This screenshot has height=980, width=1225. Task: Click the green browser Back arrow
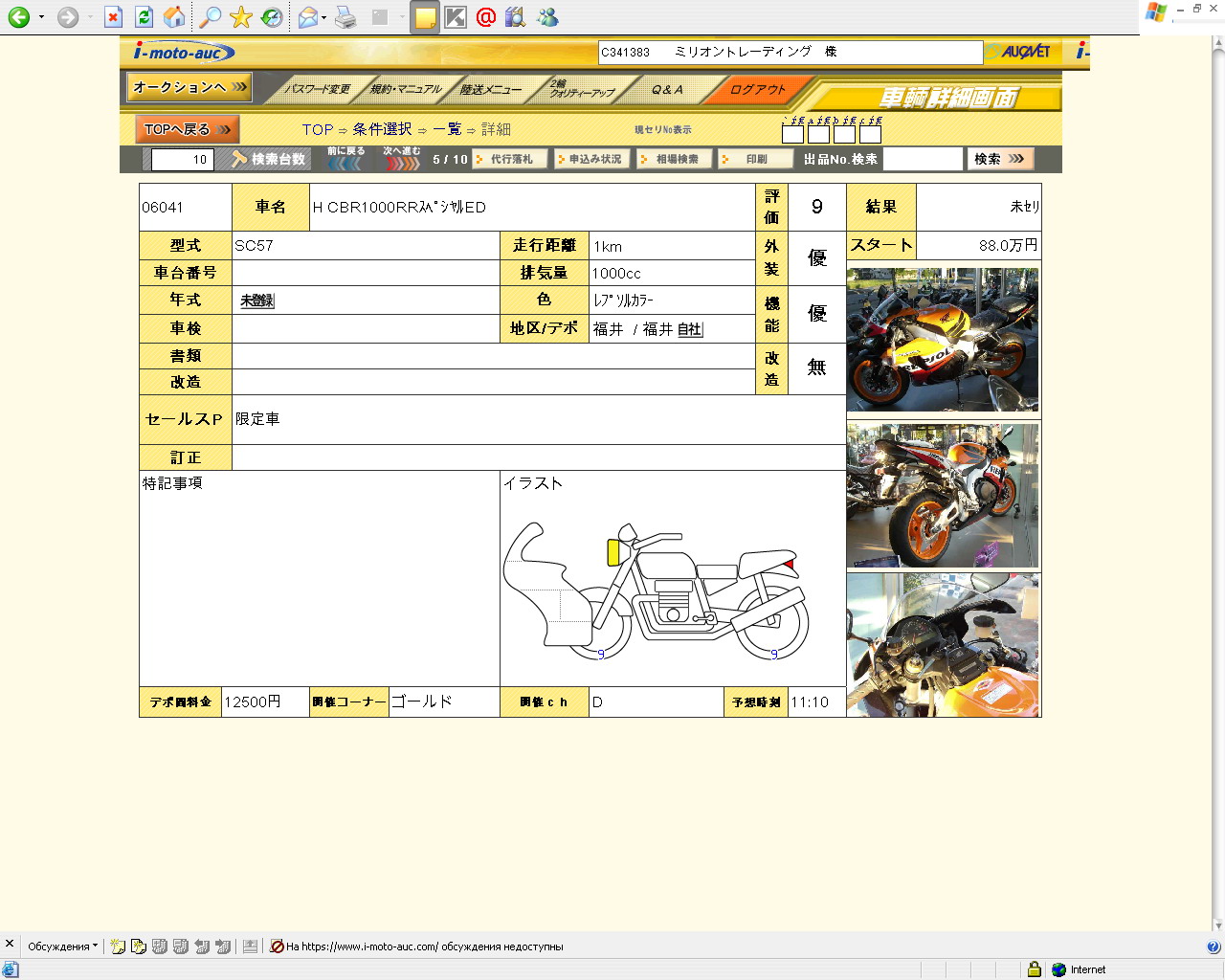(x=18, y=17)
